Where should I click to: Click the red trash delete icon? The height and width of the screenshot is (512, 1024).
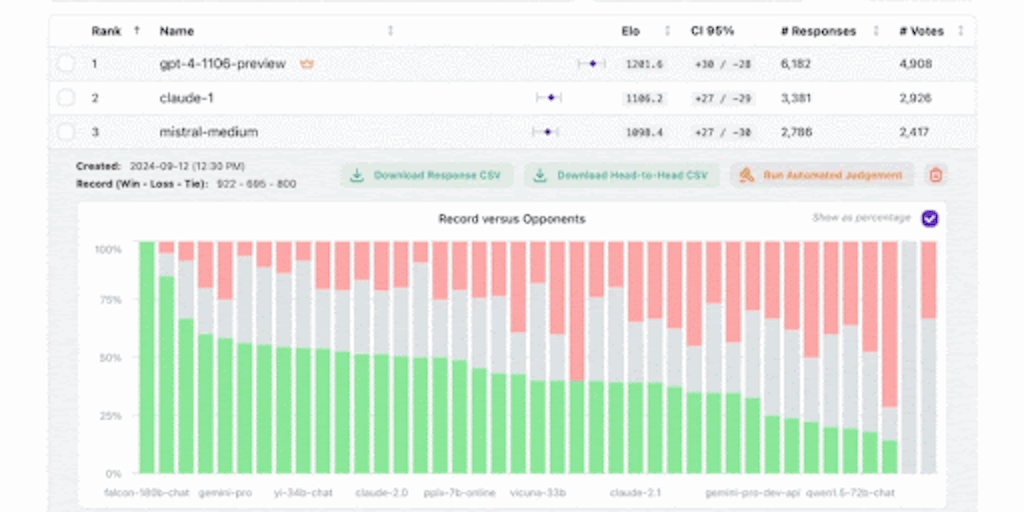935,175
